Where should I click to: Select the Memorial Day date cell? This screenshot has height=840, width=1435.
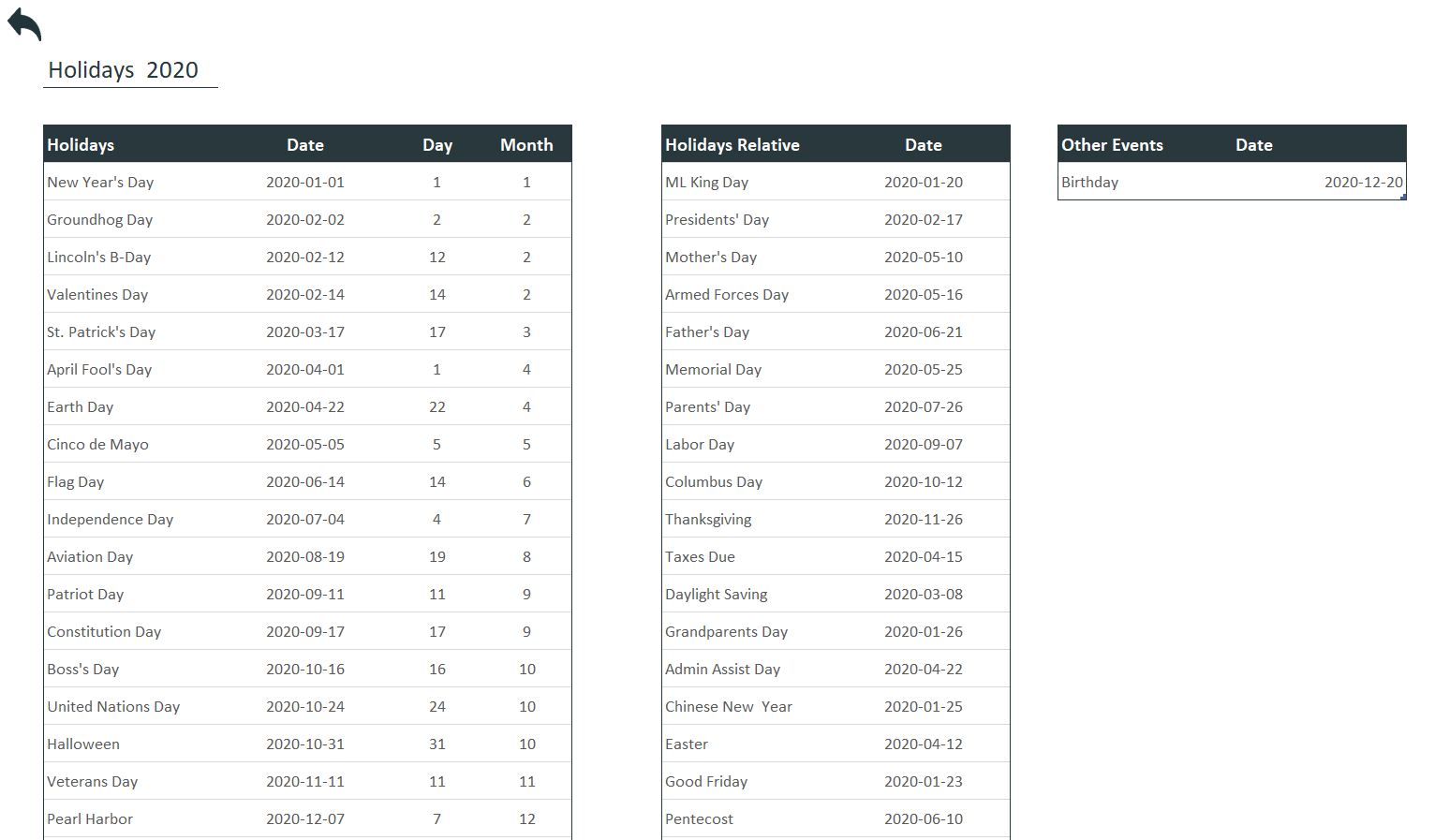click(923, 370)
